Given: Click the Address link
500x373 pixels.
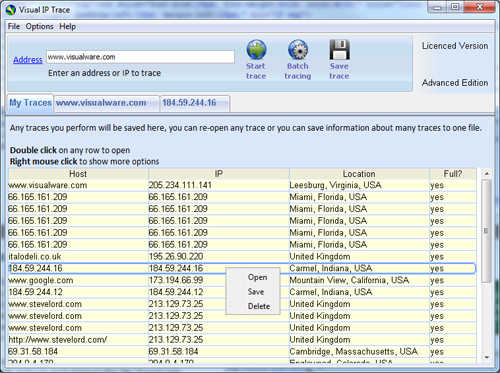Looking at the screenshot, I should [28, 60].
